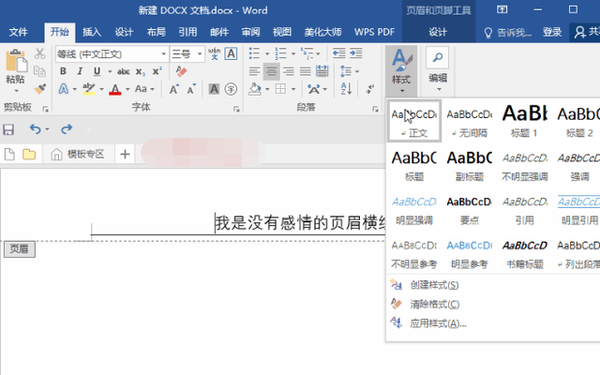Switch to the 引用 tab
The image size is (600, 375).
pyautogui.click(x=188, y=32)
